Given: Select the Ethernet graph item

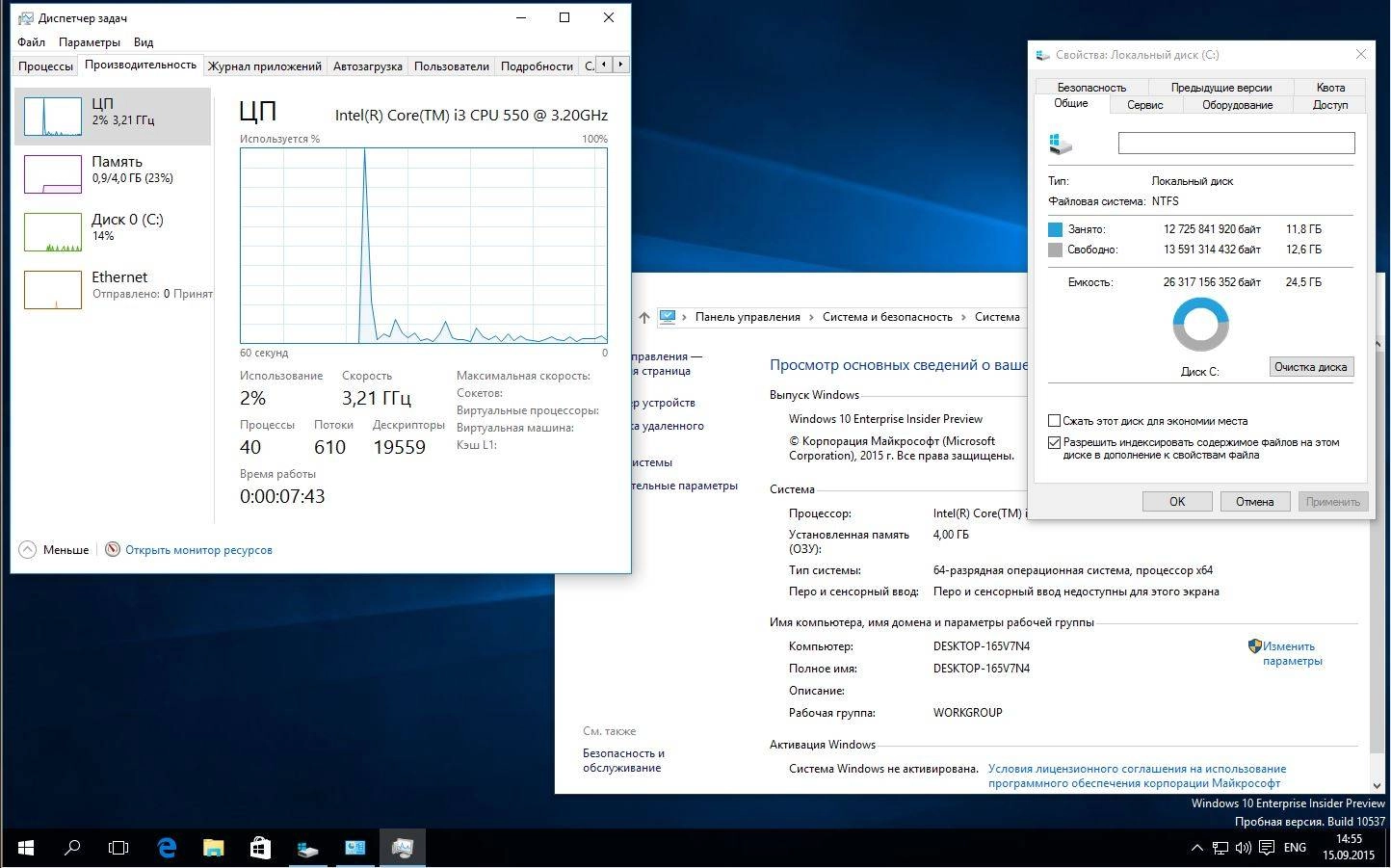Looking at the screenshot, I should (x=113, y=290).
